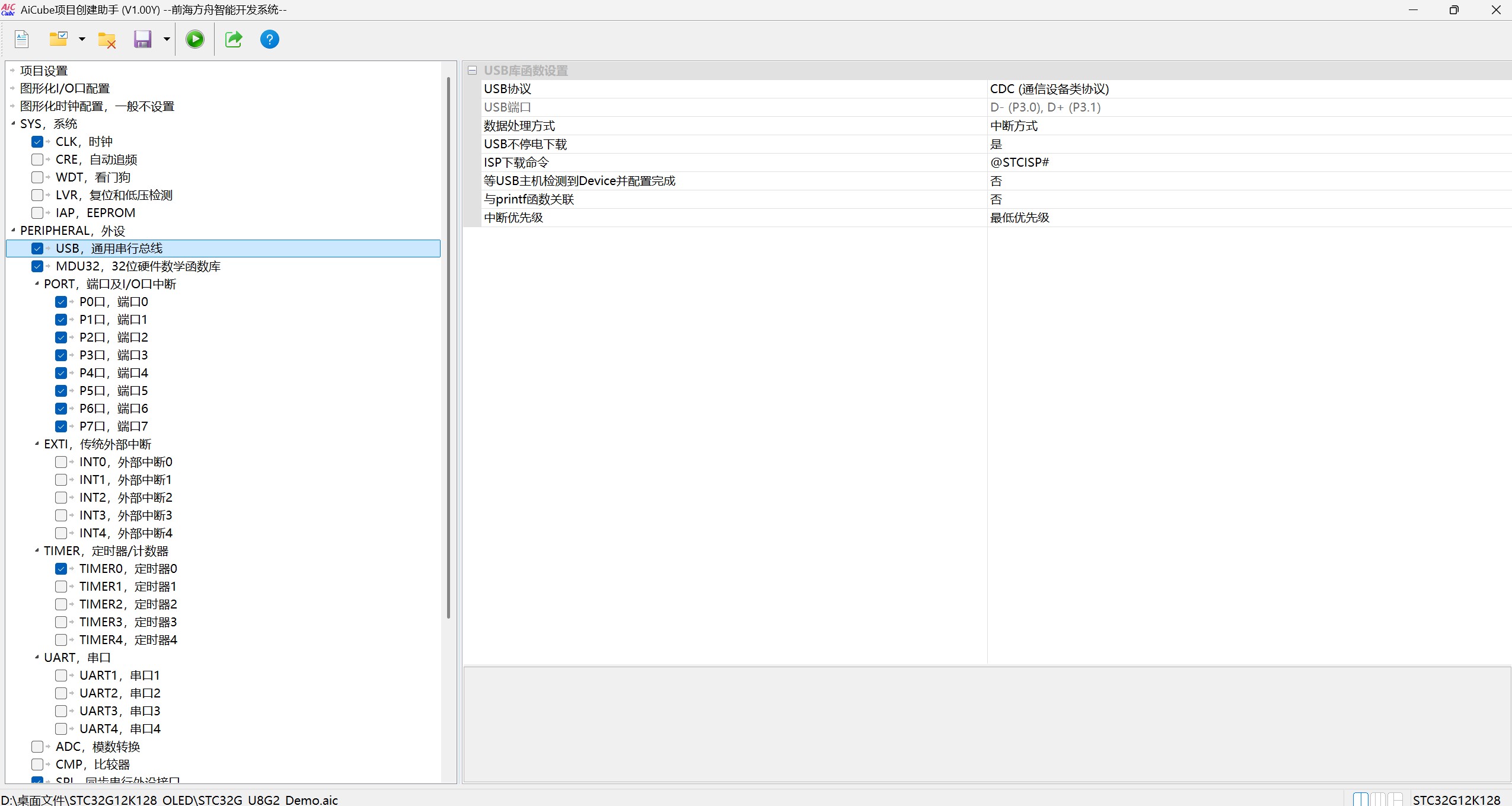Select the 图形化I/O口配置 tree item
Viewport: 1512px width, 806px height.
[x=65, y=88]
